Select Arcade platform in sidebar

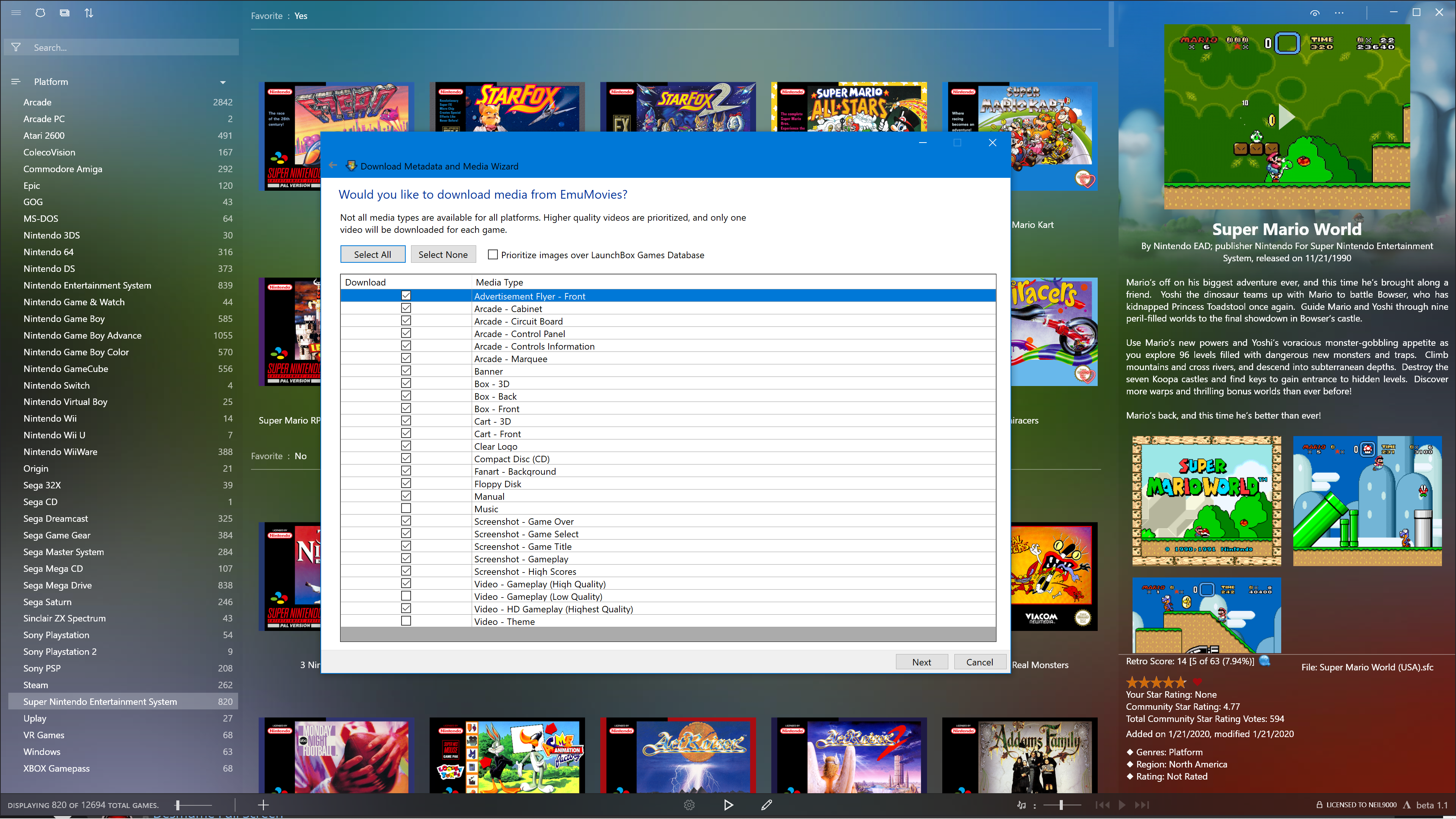click(123, 102)
